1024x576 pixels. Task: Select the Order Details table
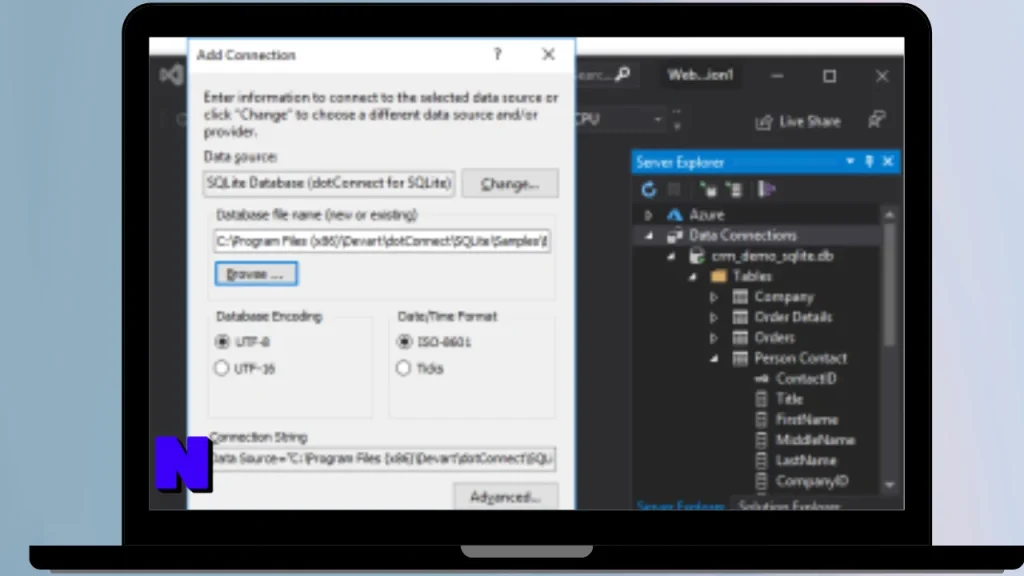pos(793,317)
